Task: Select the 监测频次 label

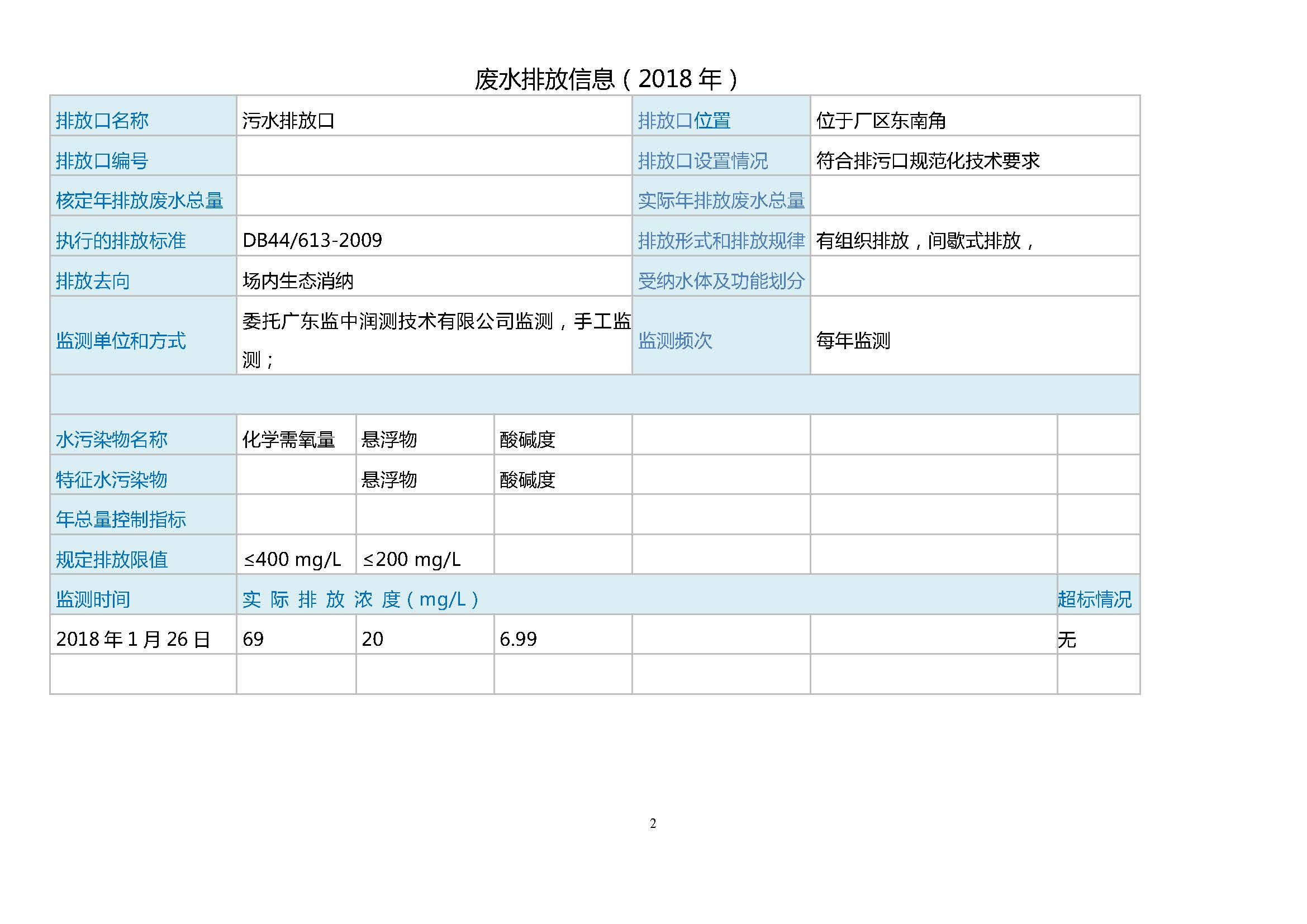Action: tap(674, 341)
